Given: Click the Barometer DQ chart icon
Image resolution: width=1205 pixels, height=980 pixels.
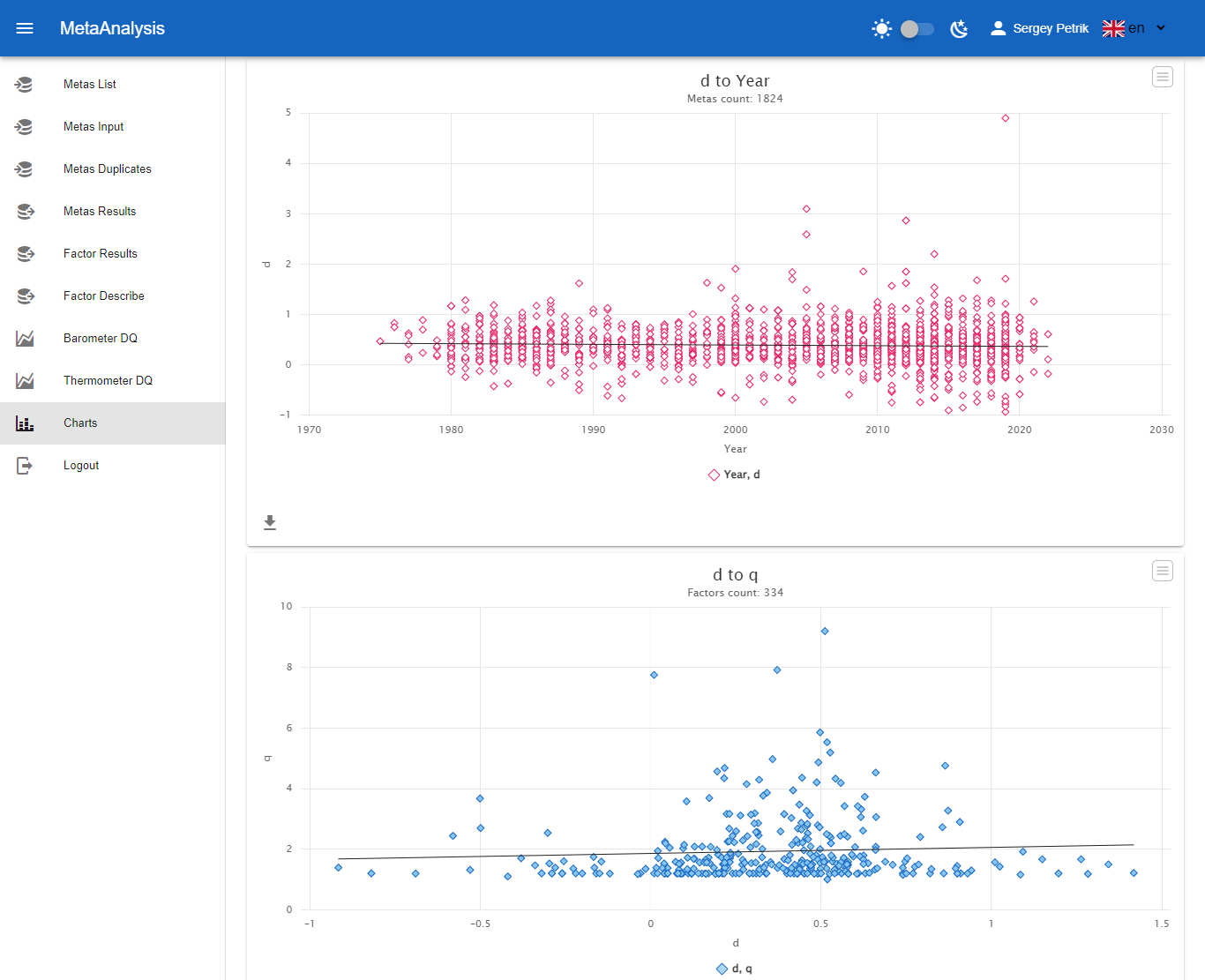Looking at the screenshot, I should (25, 339).
